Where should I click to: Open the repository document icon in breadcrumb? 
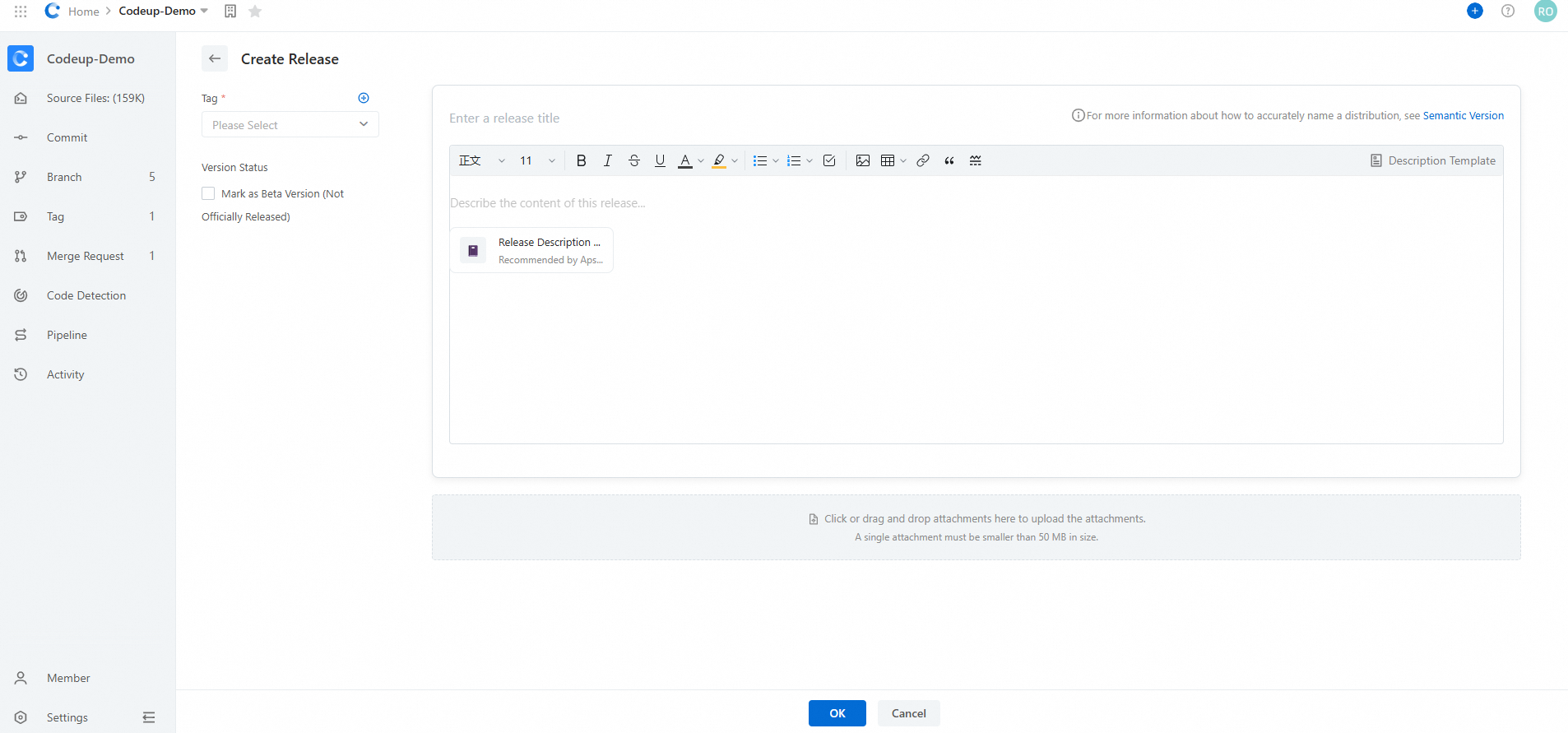[230, 12]
